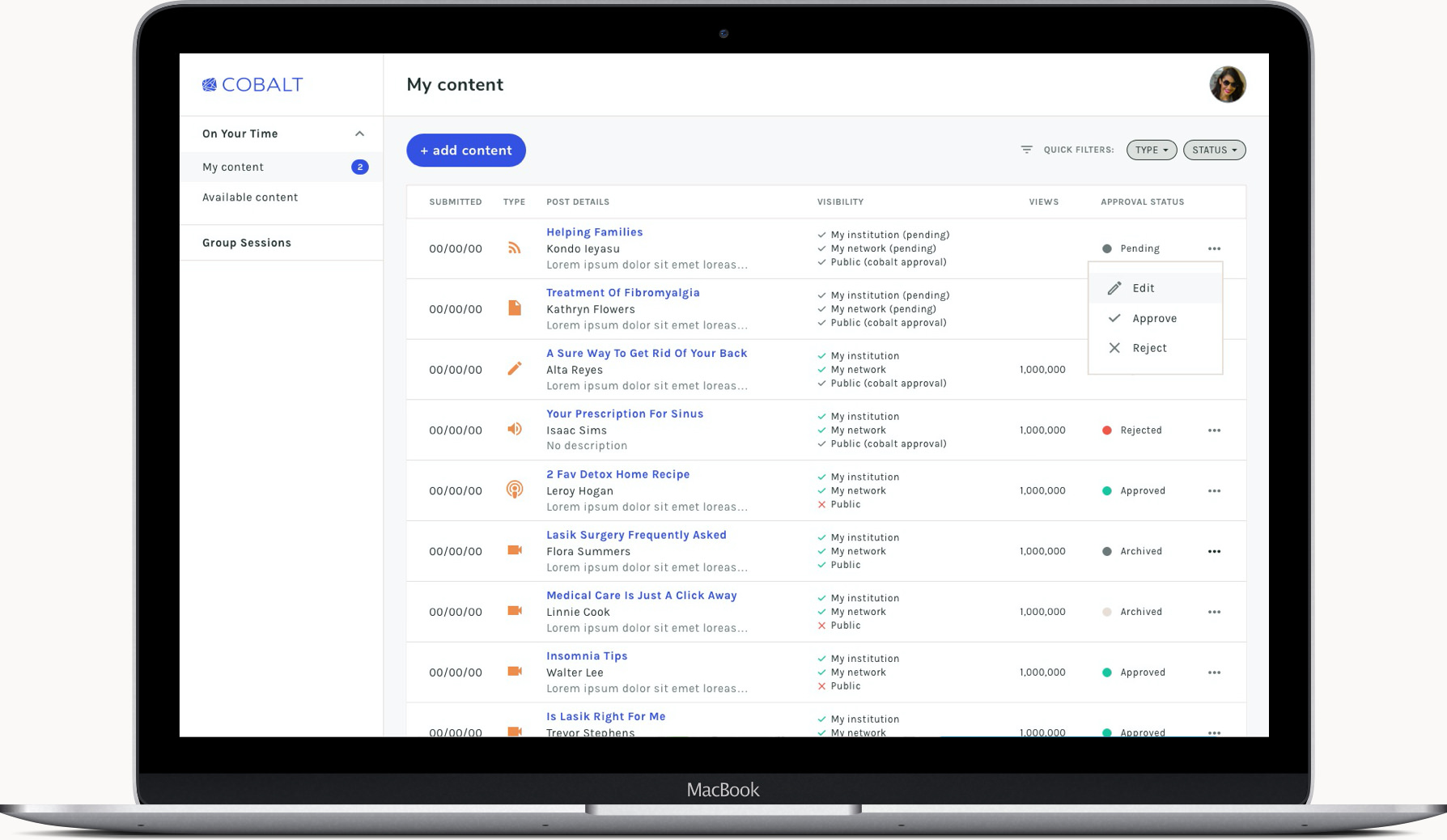Open the TYPE filter dropdown
Screen dimensions: 1447x840
(1151, 150)
